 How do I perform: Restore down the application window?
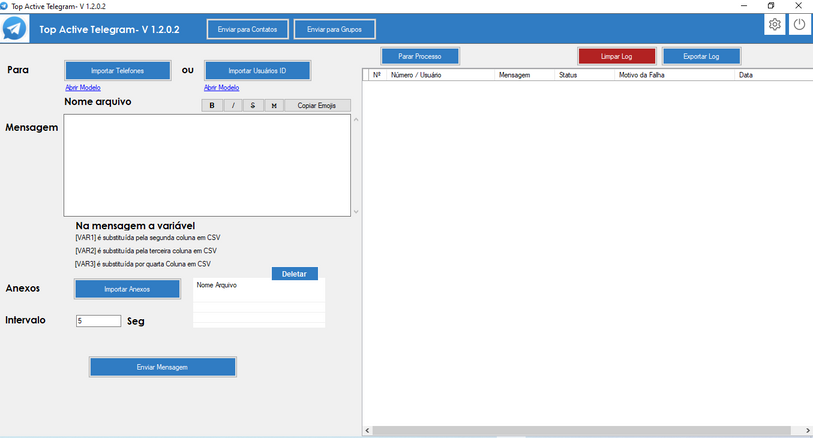(x=771, y=6)
